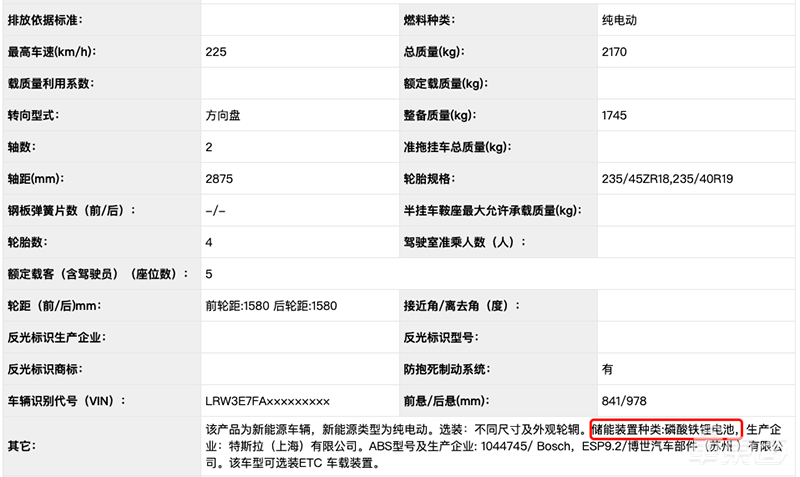
Task: Click the total mass value 2170
Action: [x=614, y=52]
